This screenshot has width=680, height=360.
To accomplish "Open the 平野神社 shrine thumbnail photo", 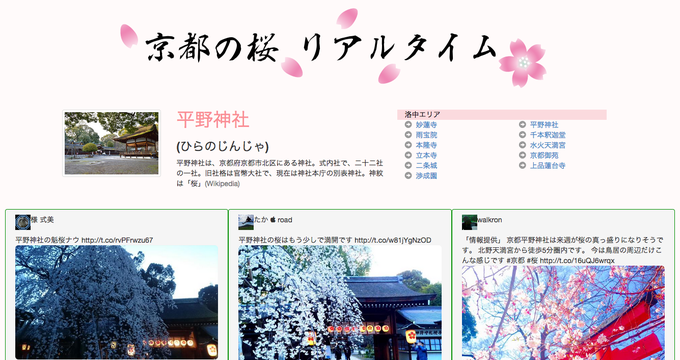I will [x=111, y=143].
